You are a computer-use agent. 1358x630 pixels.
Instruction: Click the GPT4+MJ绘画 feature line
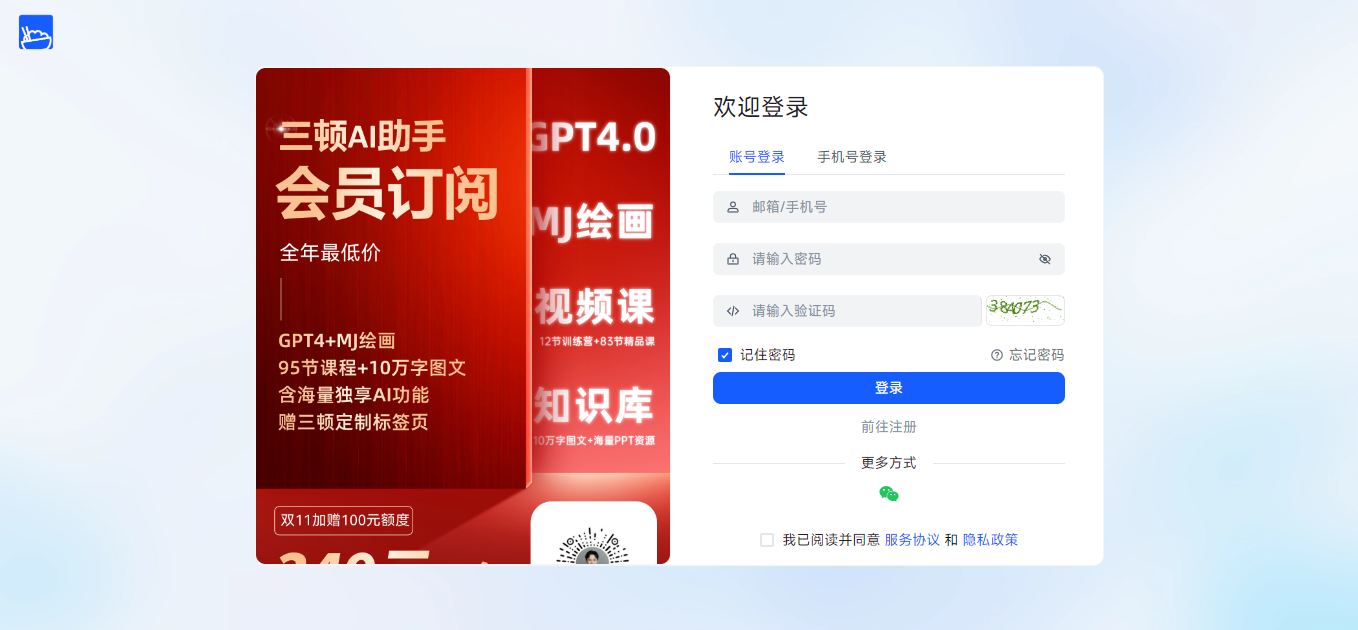point(337,341)
